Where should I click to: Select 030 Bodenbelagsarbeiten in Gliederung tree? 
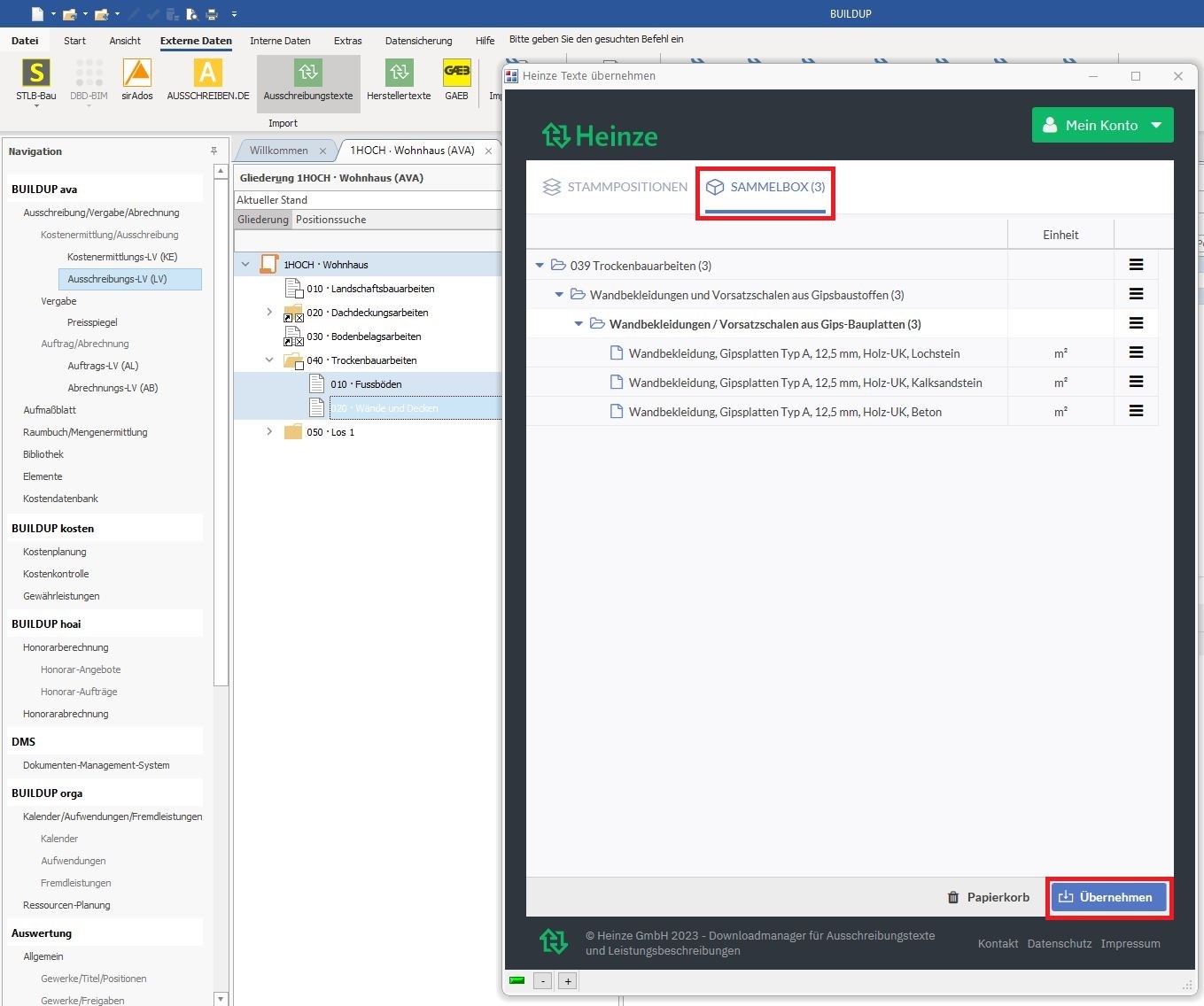[x=363, y=337]
